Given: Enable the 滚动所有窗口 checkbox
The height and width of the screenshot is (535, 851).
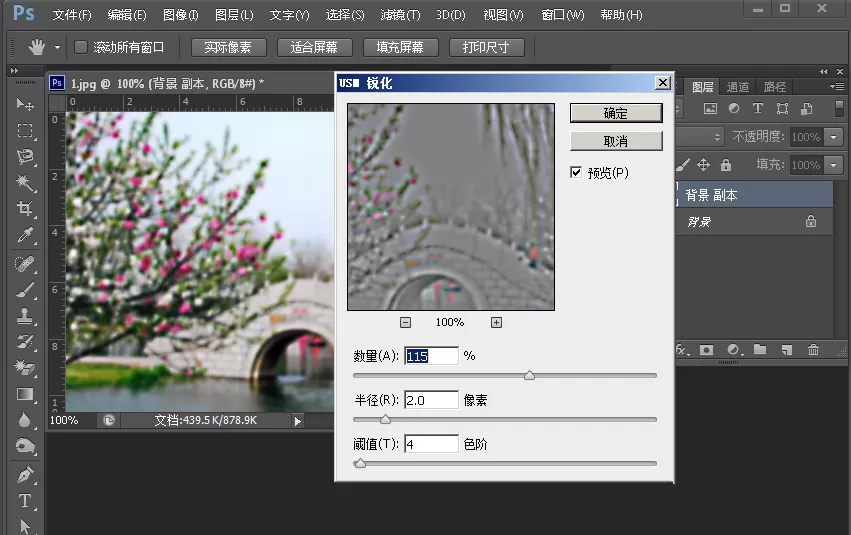Looking at the screenshot, I should pyautogui.click(x=81, y=47).
